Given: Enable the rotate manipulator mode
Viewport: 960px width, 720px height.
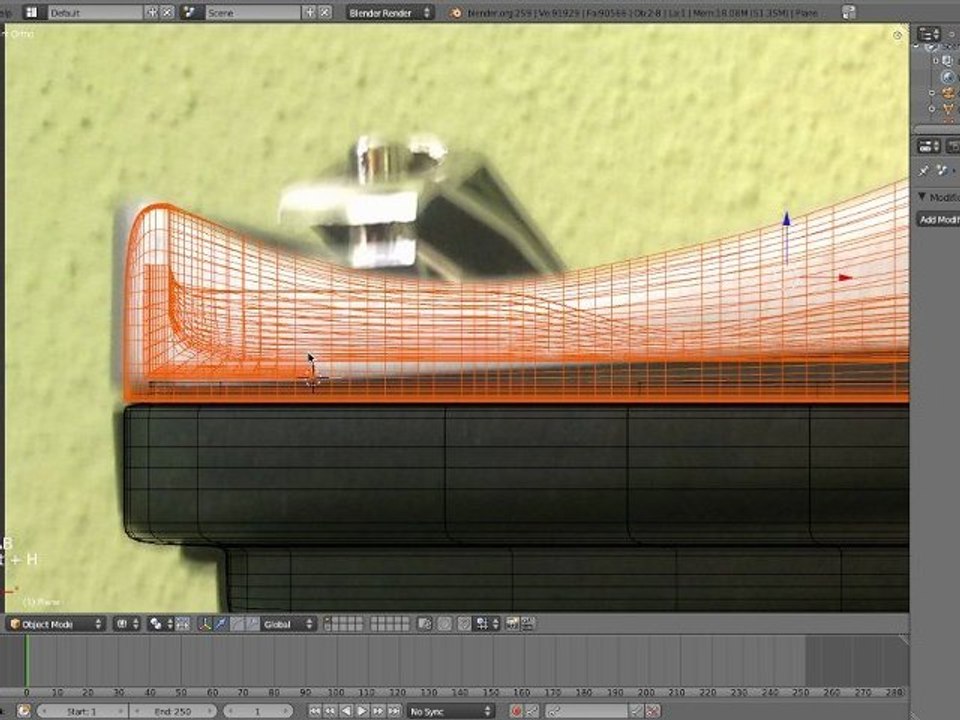Looking at the screenshot, I should pyautogui.click(x=236, y=624).
